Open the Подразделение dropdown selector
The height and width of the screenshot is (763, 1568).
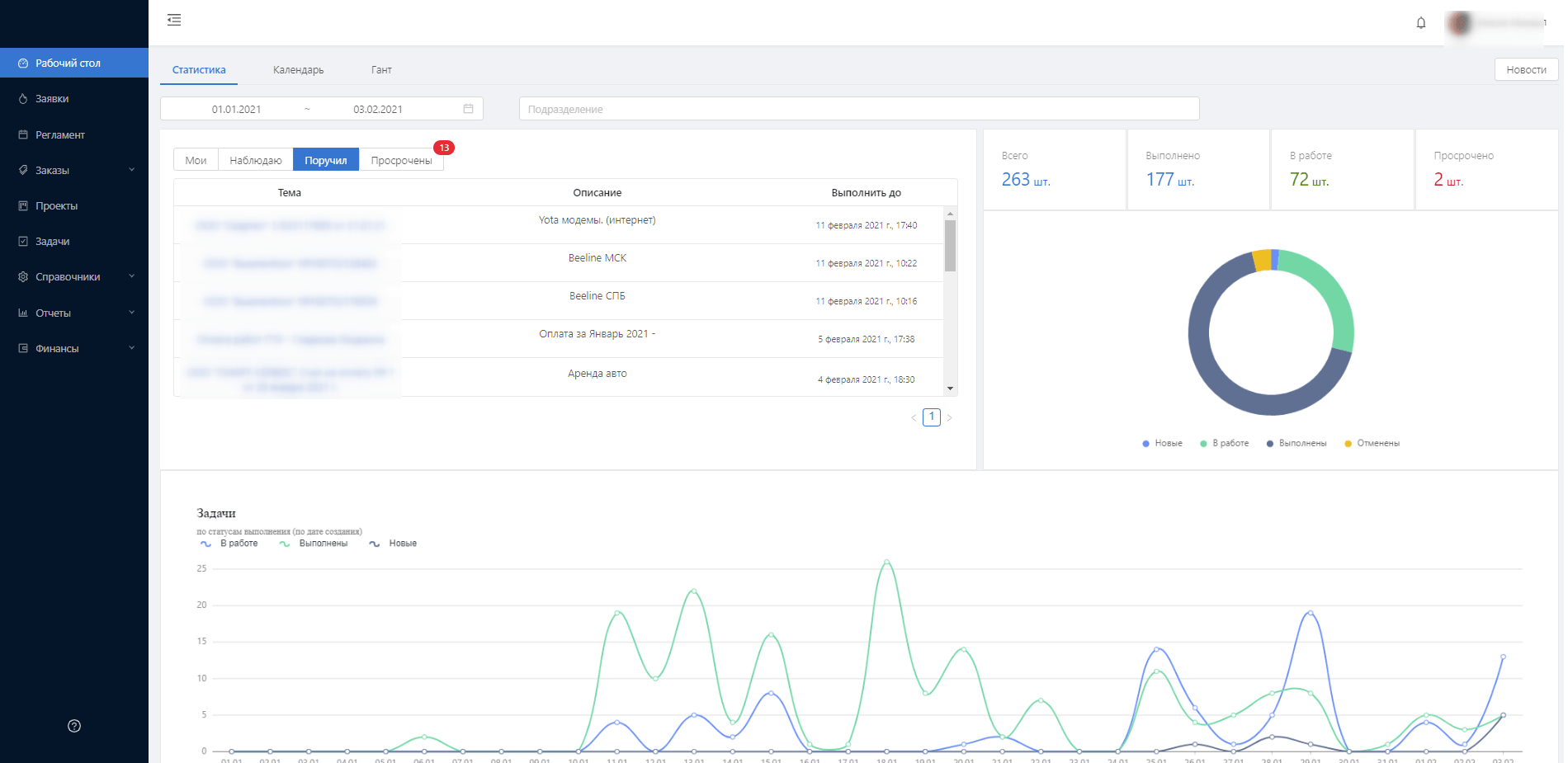(x=859, y=109)
